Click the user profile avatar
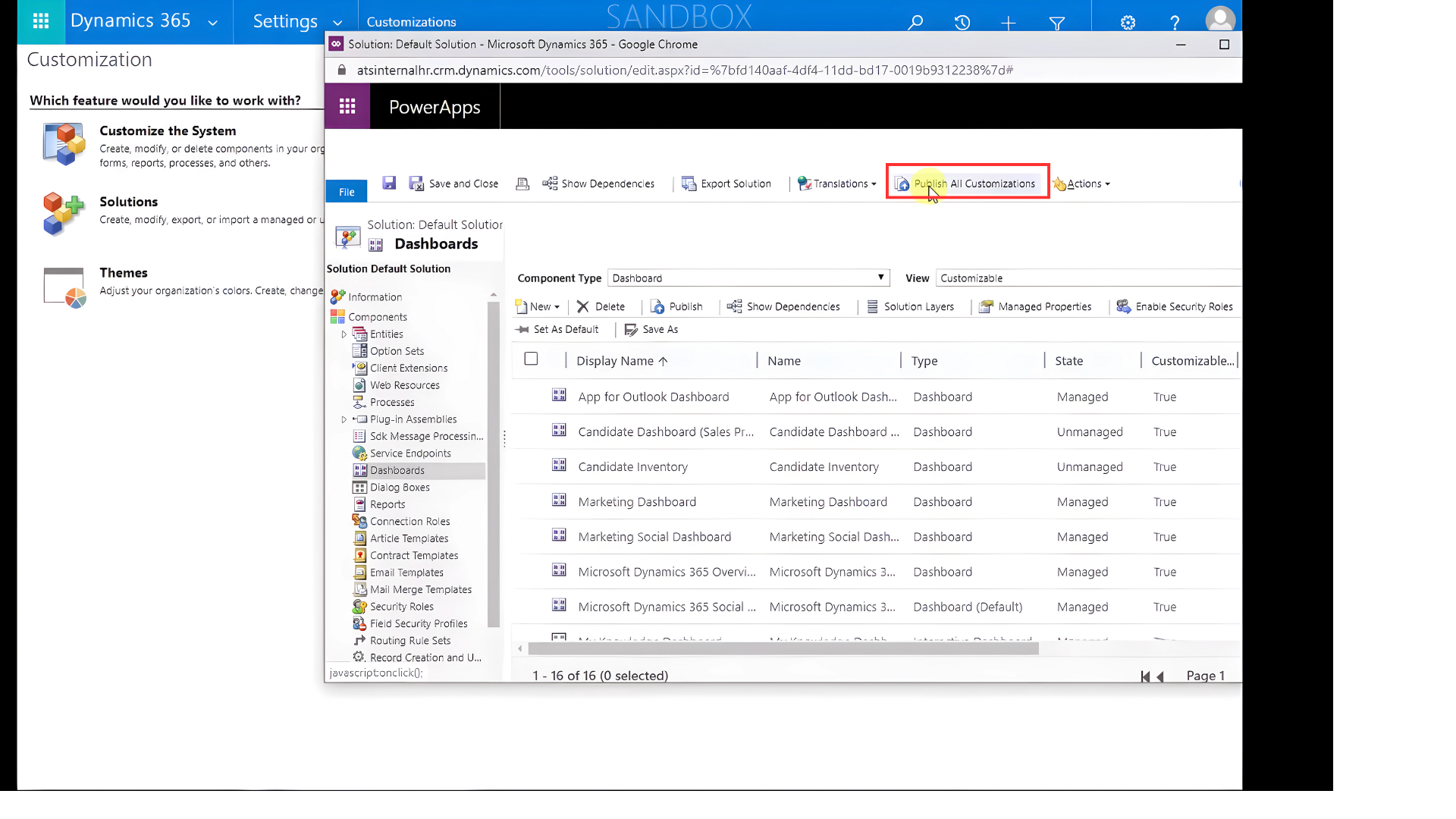The height and width of the screenshot is (819, 1456). click(1220, 19)
